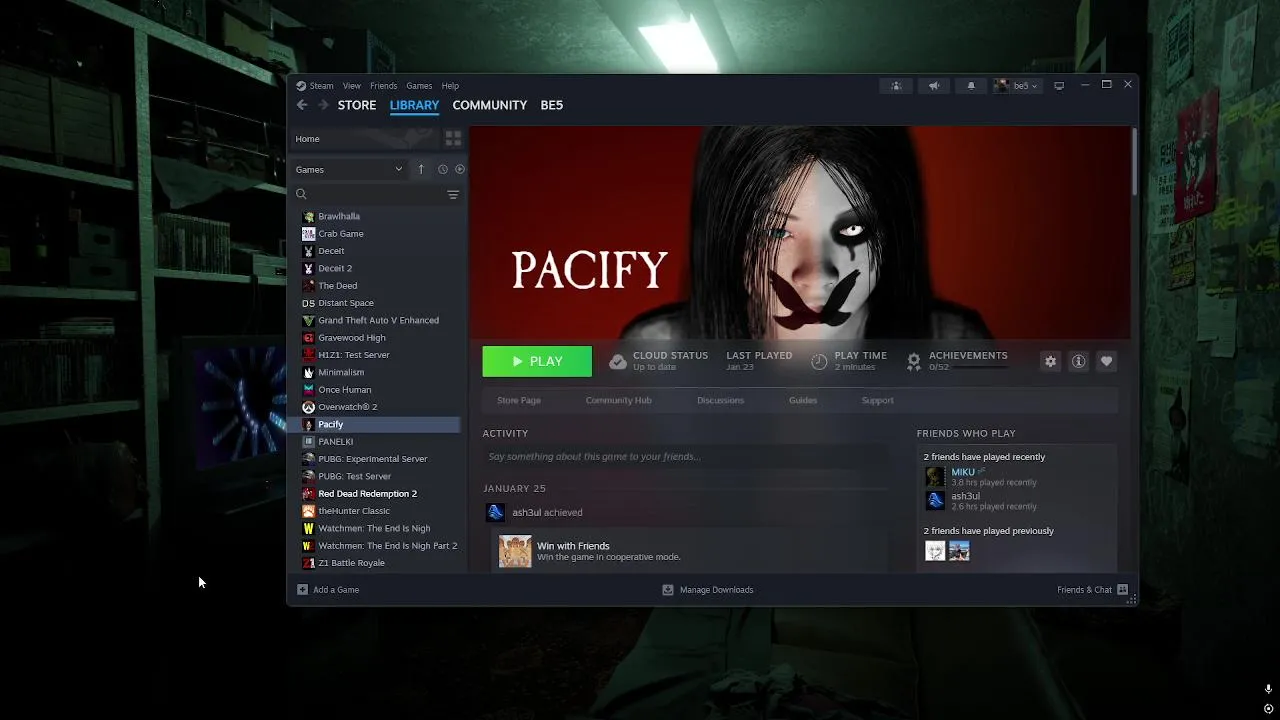Open the announcements megaphone icon
The image size is (1280, 720).
point(934,86)
